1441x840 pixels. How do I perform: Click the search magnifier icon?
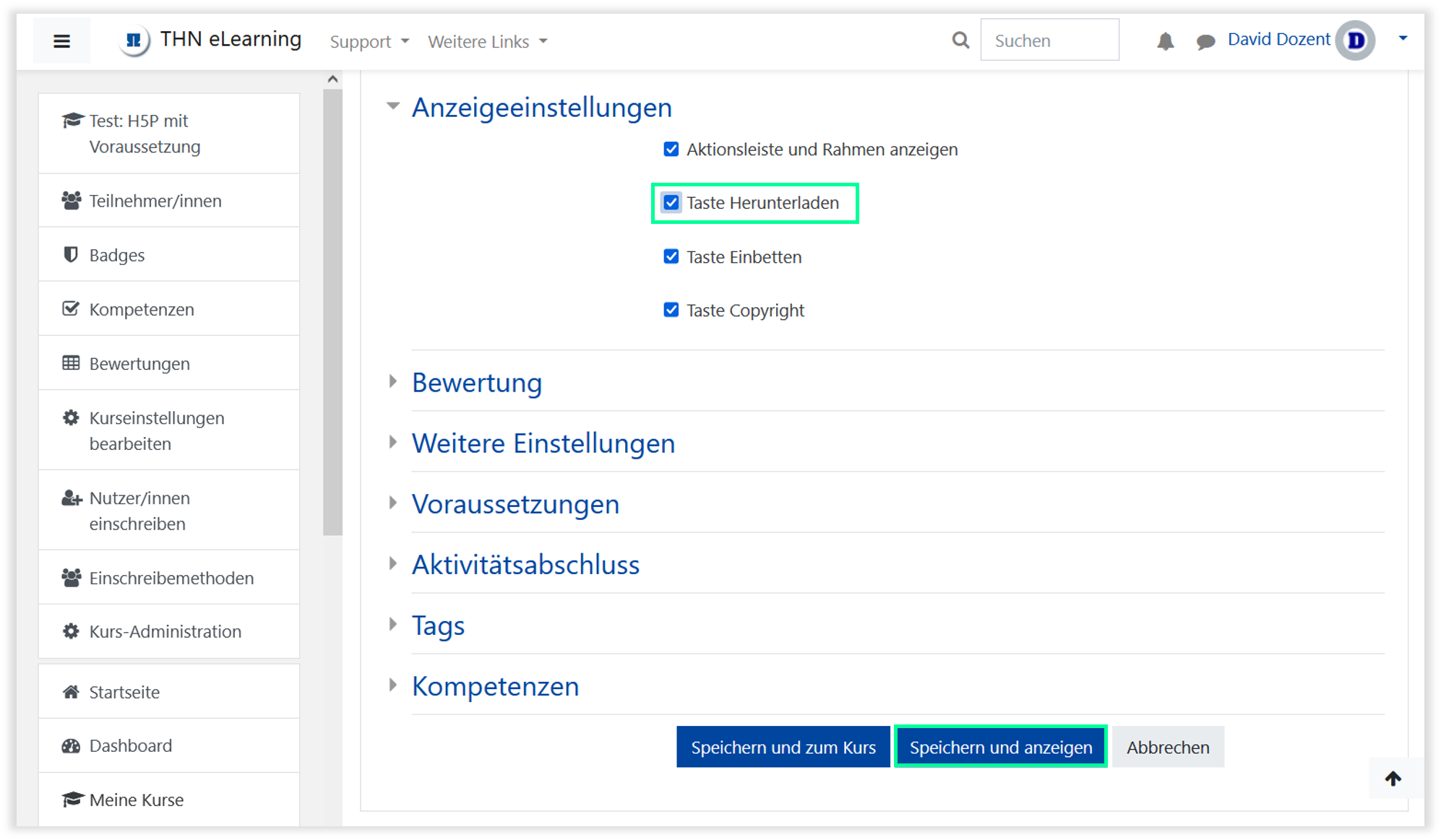[960, 40]
